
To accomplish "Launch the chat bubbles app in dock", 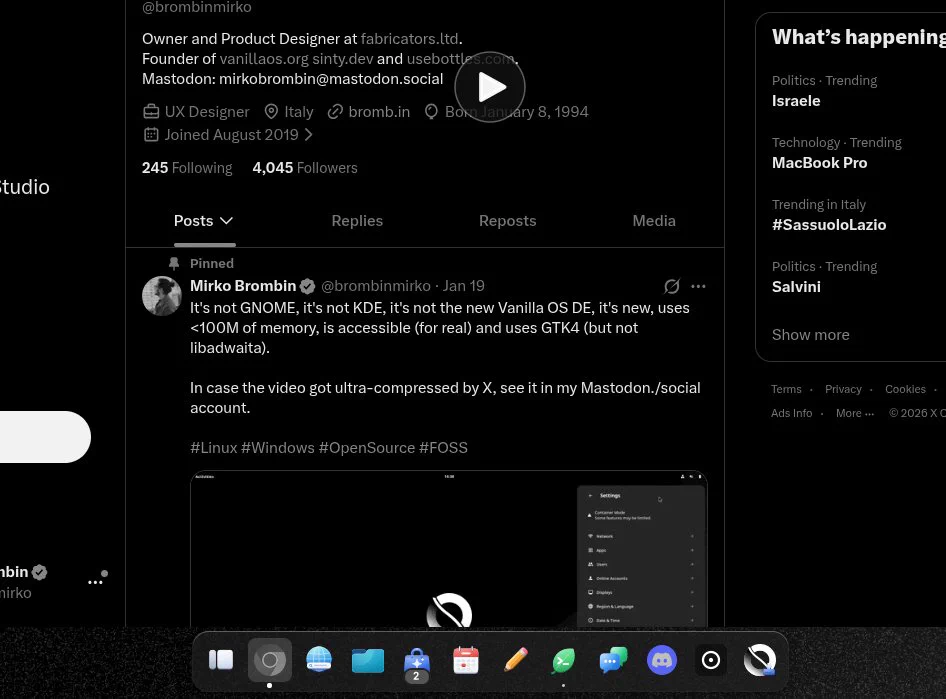I will pos(613,660).
